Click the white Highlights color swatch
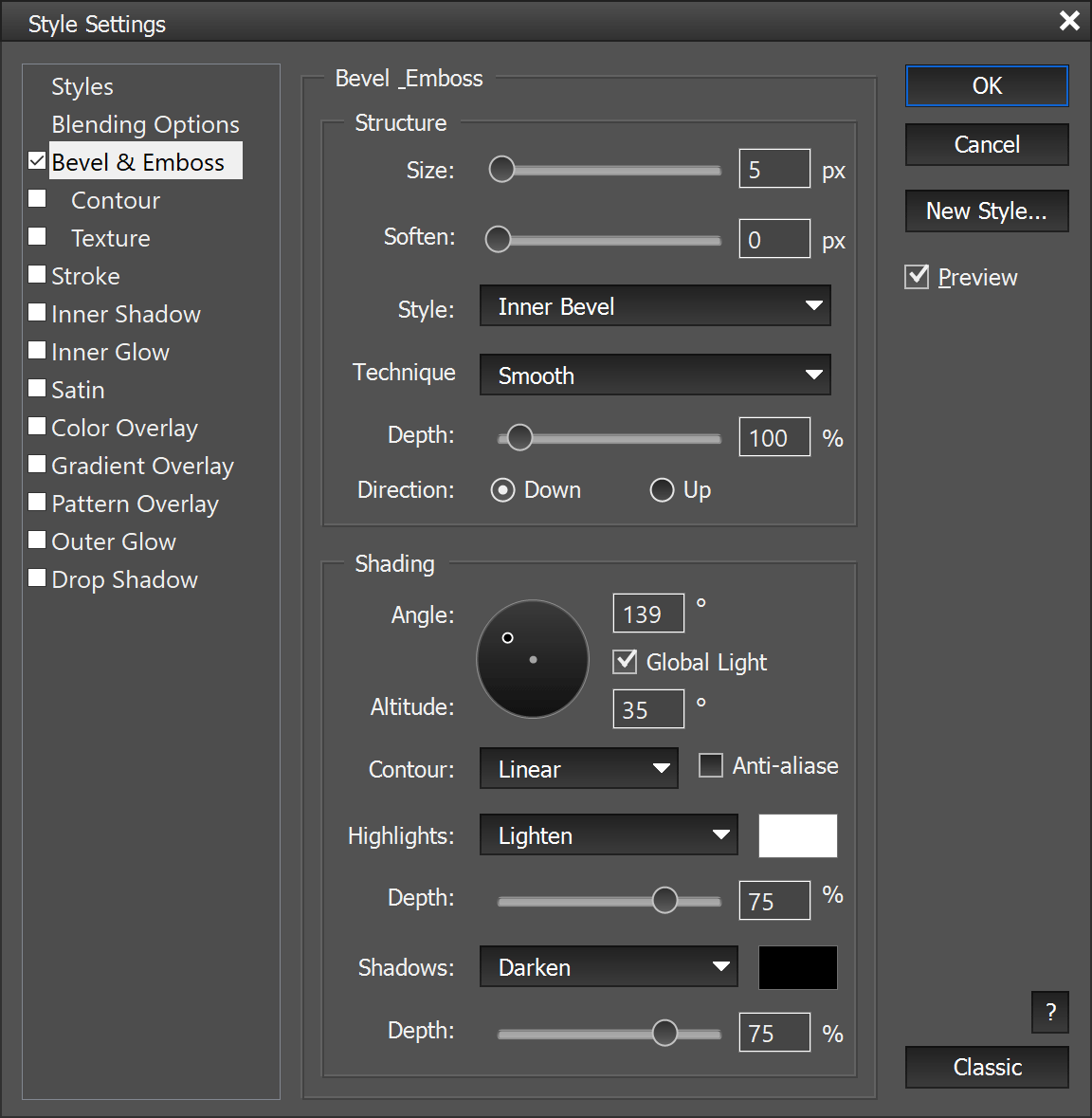 tap(797, 835)
